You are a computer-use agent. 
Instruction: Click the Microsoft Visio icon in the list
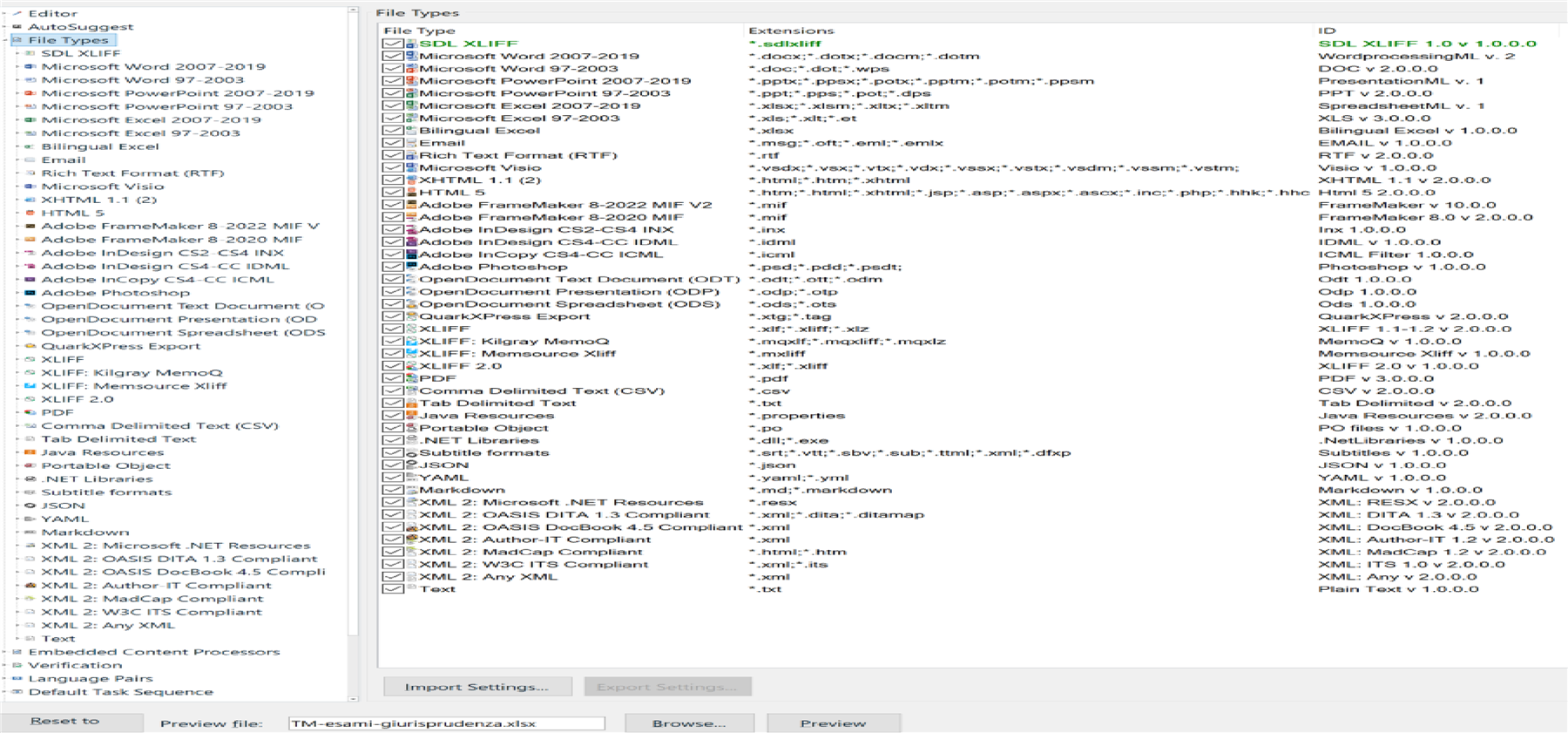[411, 167]
